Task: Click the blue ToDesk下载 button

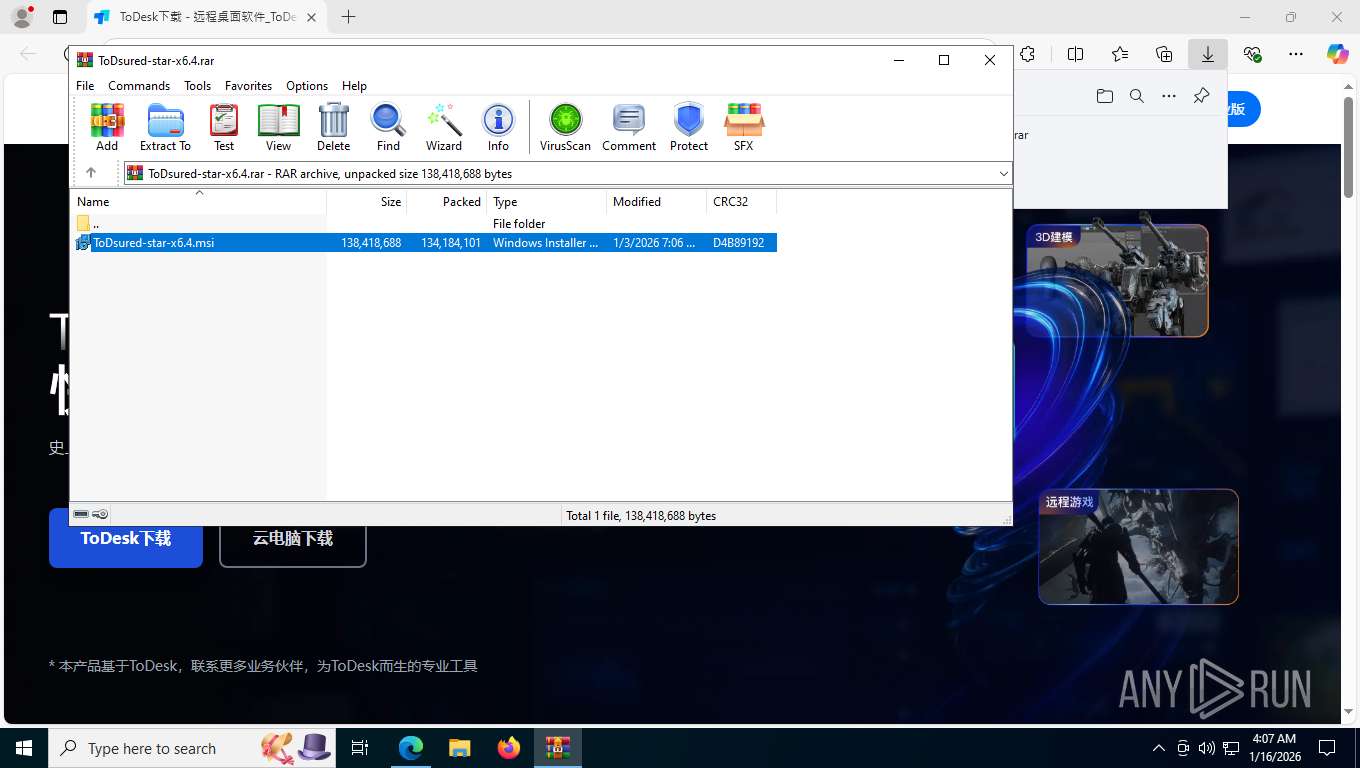Action: coord(126,538)
